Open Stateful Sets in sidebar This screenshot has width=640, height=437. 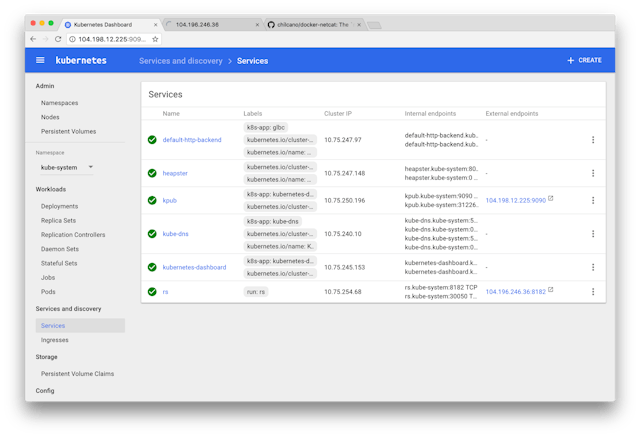point(59,263)
